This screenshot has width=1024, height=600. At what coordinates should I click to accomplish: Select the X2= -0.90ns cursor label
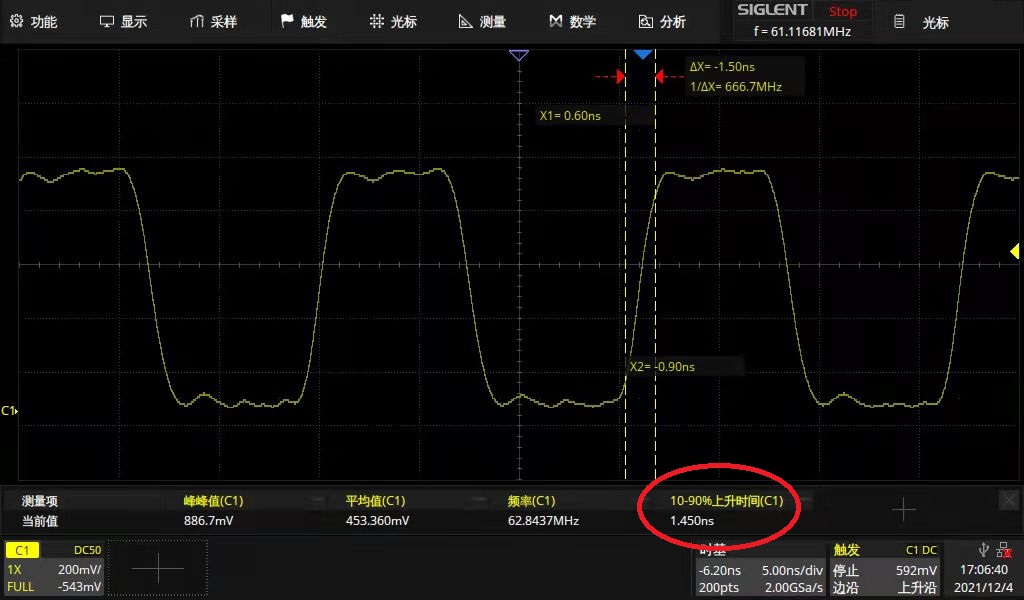coord(662,367)
